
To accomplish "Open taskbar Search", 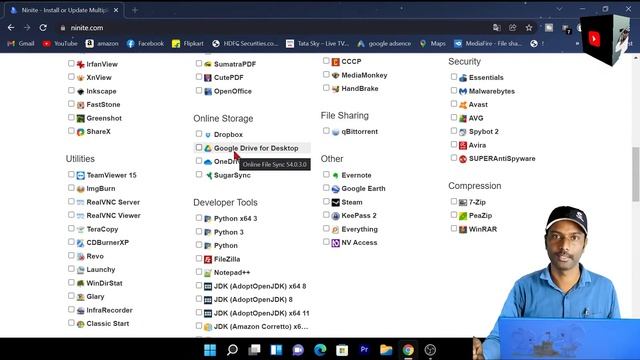I will [x=232, y=350].
